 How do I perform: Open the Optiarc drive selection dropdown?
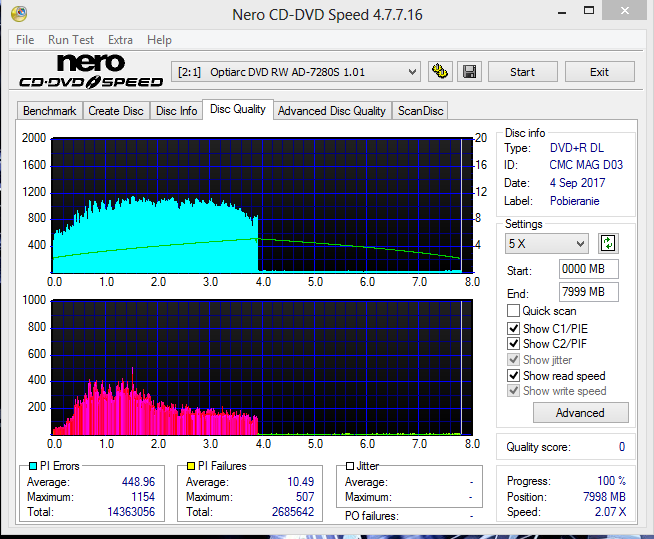296,72
